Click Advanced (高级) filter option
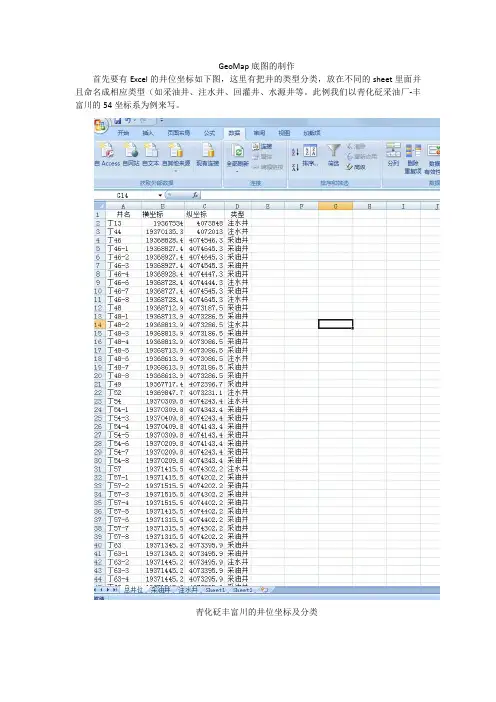Image resolution: width=496 pixels, height=702 pixels. [x=356, y=167]
